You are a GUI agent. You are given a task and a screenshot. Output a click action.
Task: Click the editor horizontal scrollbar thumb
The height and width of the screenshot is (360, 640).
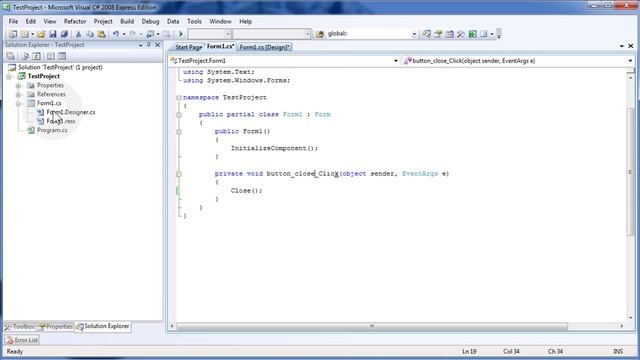coord(372,327)
